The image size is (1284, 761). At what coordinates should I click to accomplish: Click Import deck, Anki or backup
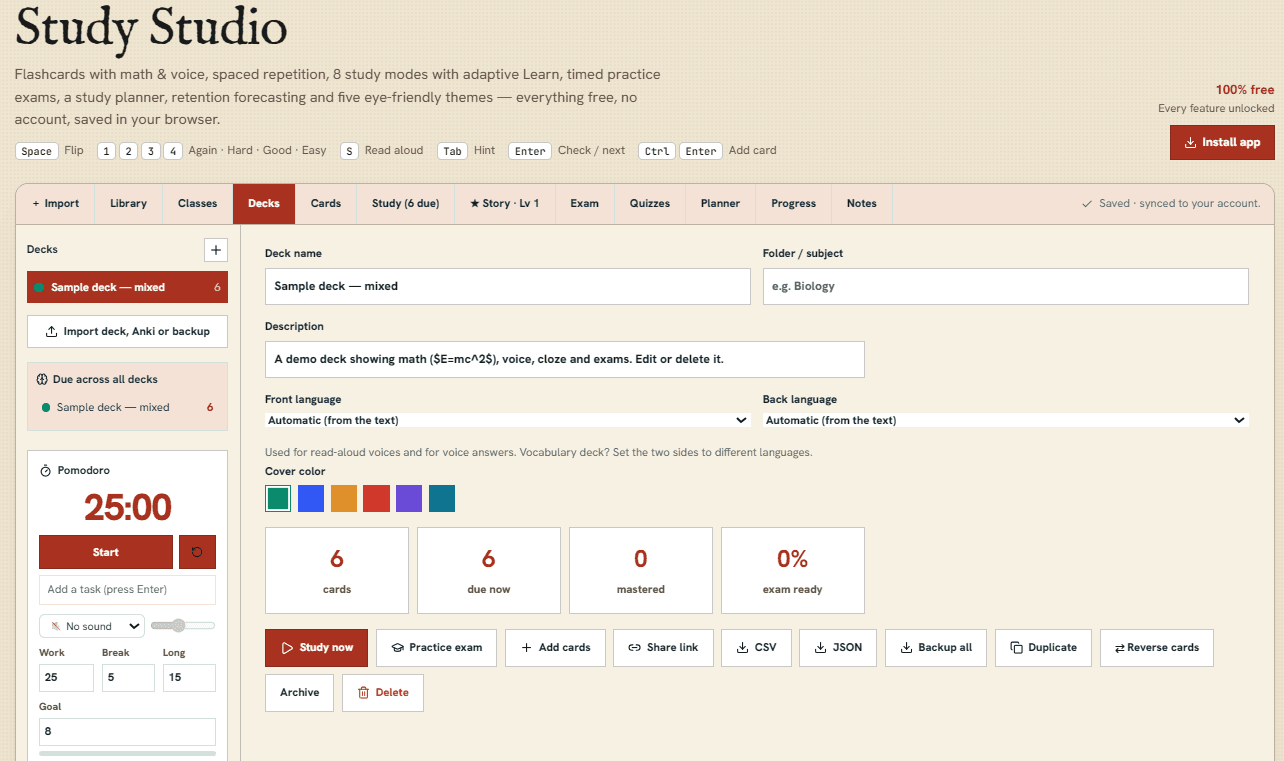127,331
